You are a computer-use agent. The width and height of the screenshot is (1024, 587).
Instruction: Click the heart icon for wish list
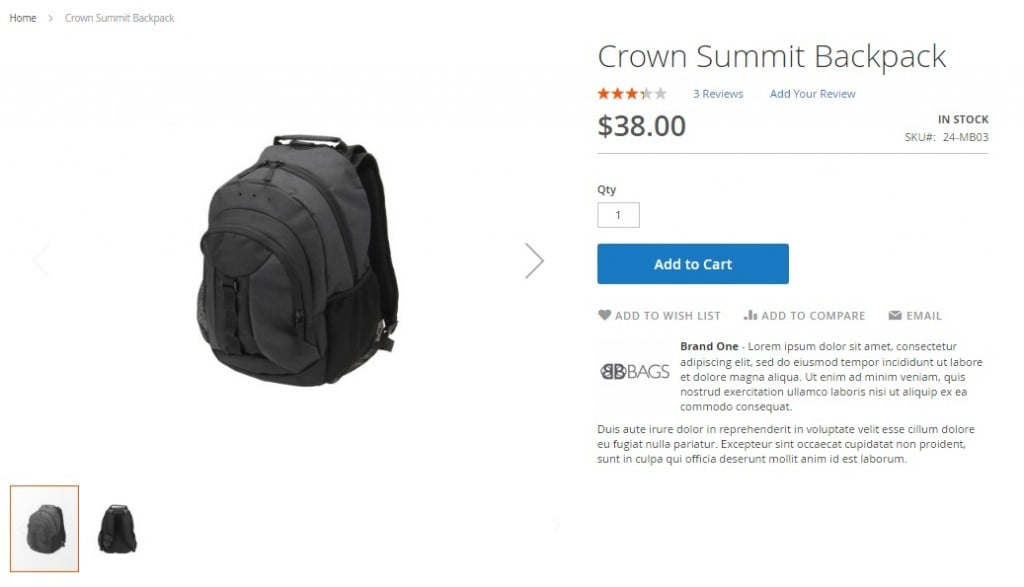(x=604, y=315)
